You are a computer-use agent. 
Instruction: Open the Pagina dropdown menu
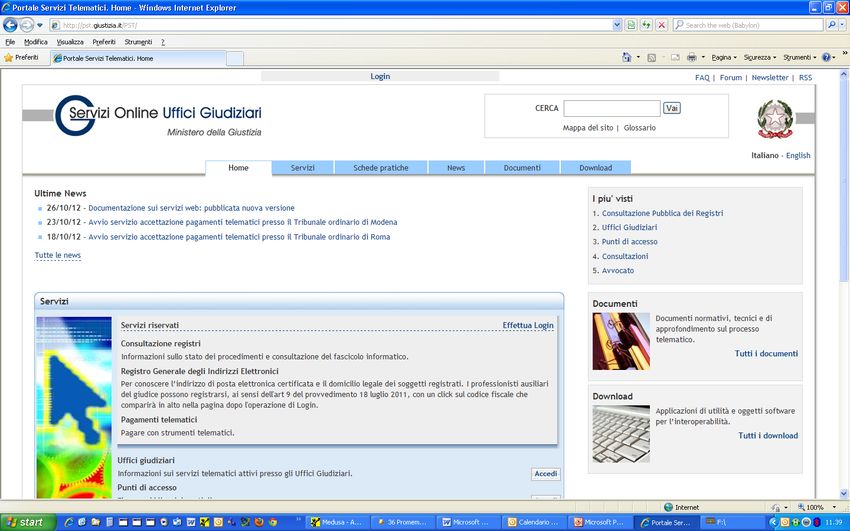click(x=725, y=58)
